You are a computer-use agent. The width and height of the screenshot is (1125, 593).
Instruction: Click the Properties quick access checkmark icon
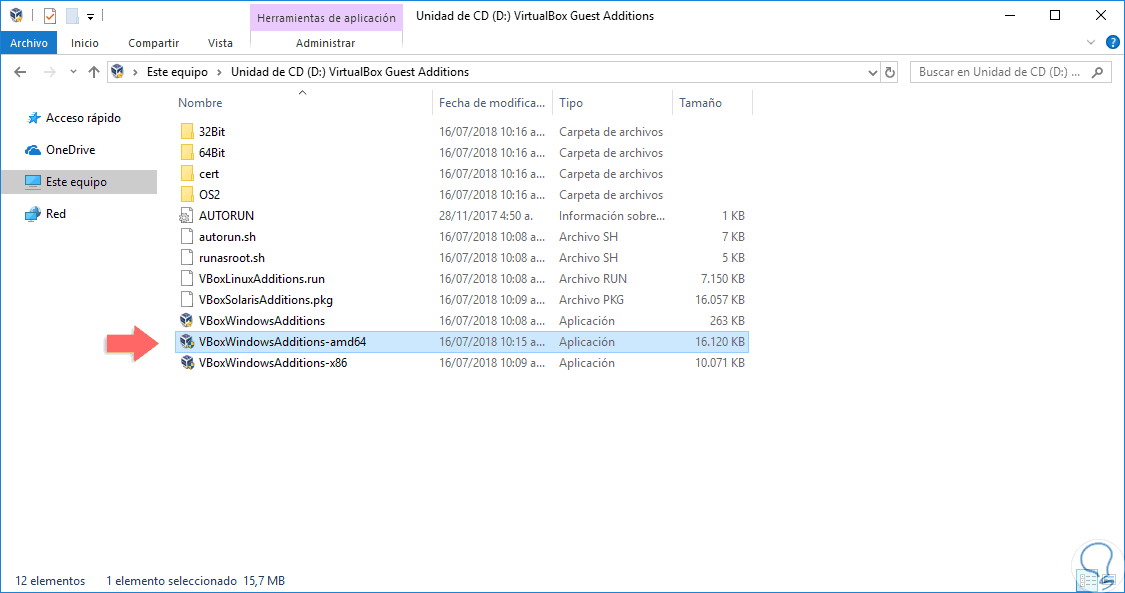[x=50, y=16]
